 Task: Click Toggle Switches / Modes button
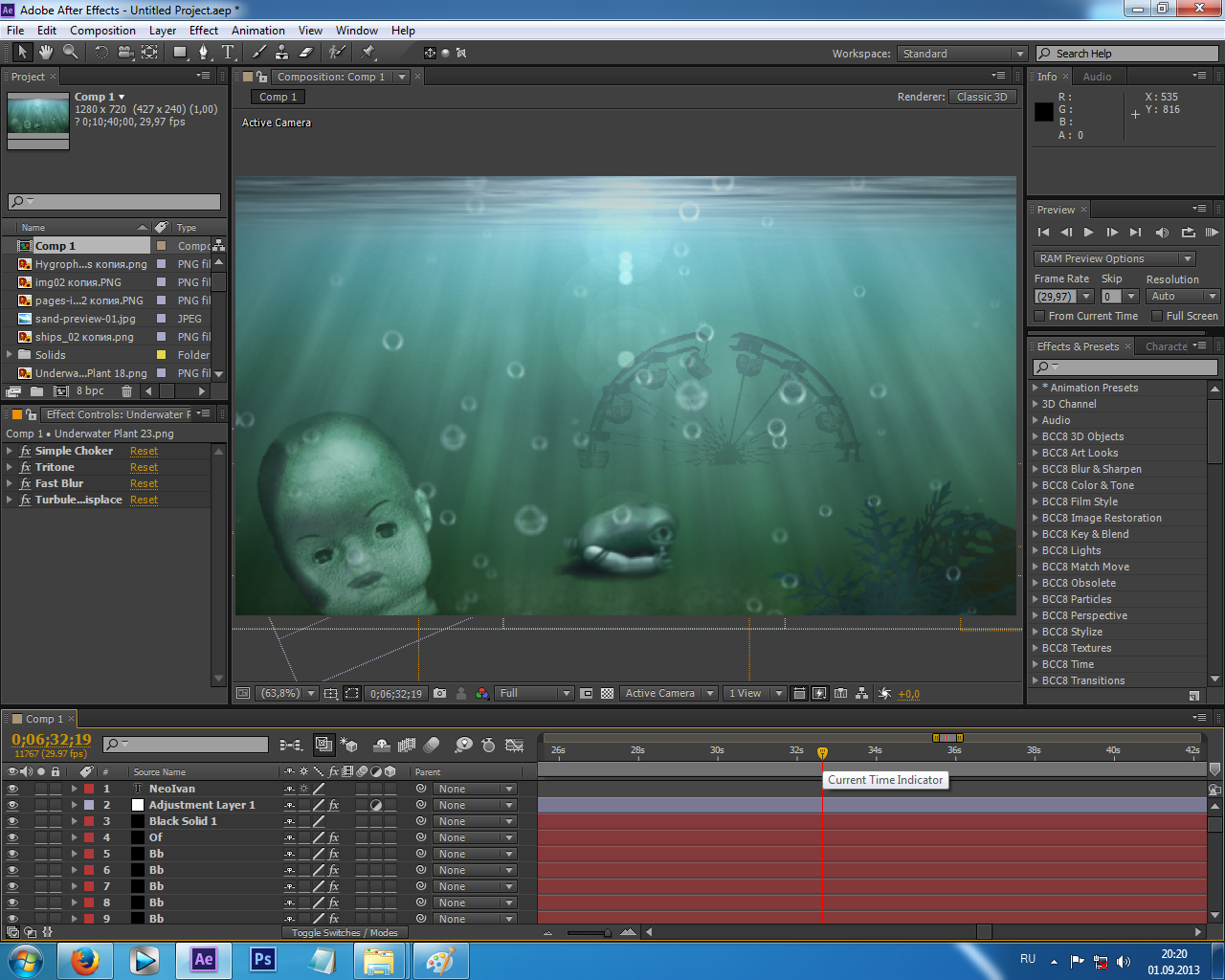click(345, 932)
